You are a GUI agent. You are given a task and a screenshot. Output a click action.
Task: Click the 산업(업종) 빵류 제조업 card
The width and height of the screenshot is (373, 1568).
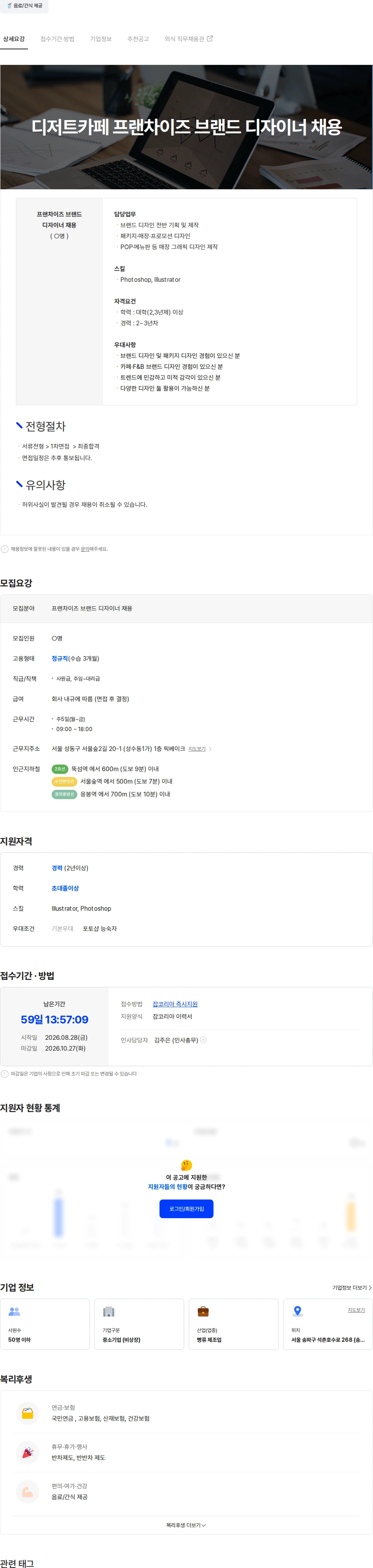coord(234,1325)
